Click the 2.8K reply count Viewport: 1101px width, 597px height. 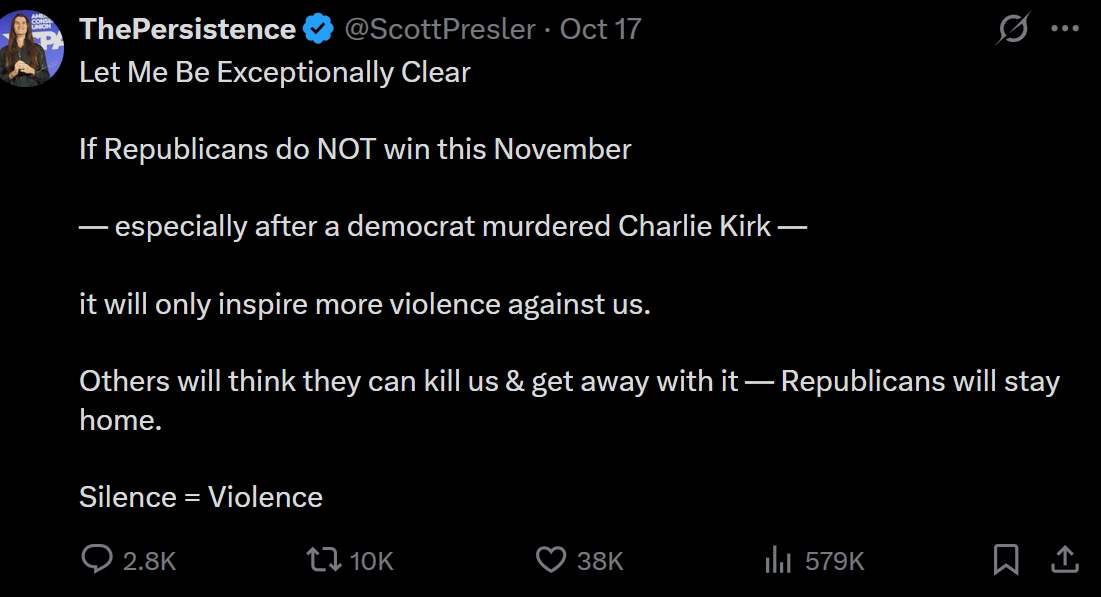149,561
